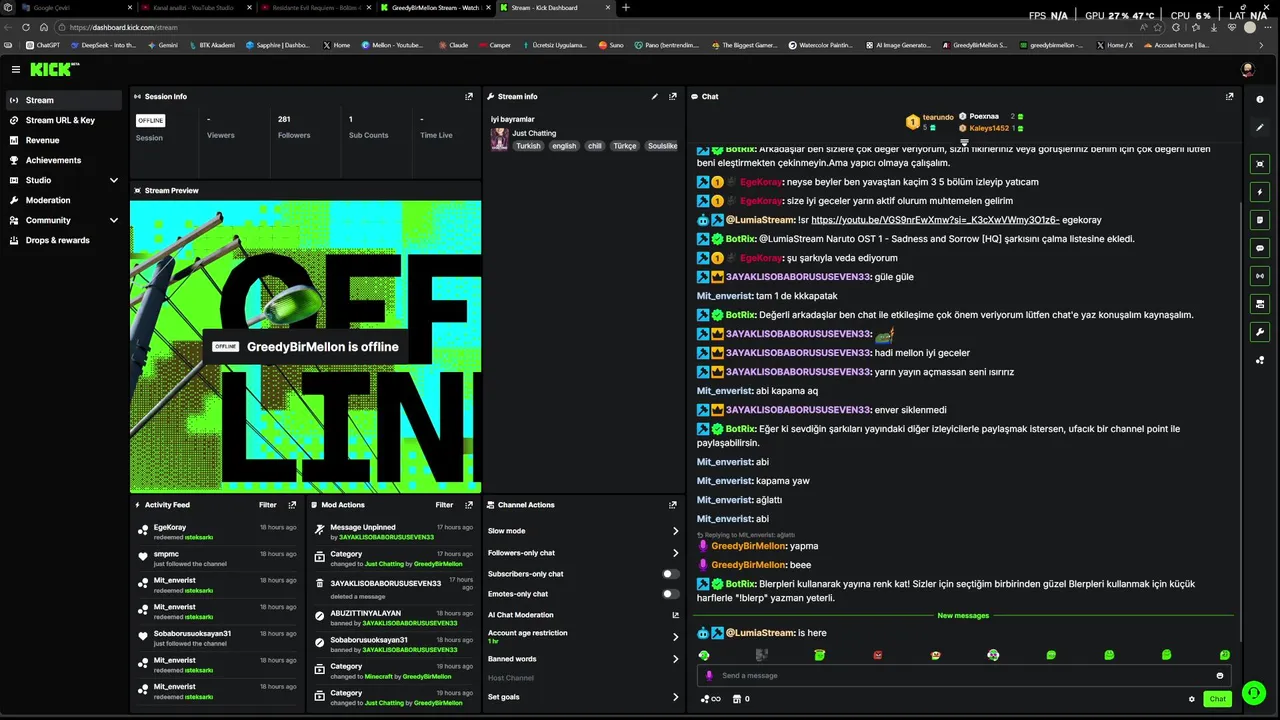Viewport: 1280px width, 720px height.
Task: Open the profile avatar at top right
Action: coord(1248,69)
